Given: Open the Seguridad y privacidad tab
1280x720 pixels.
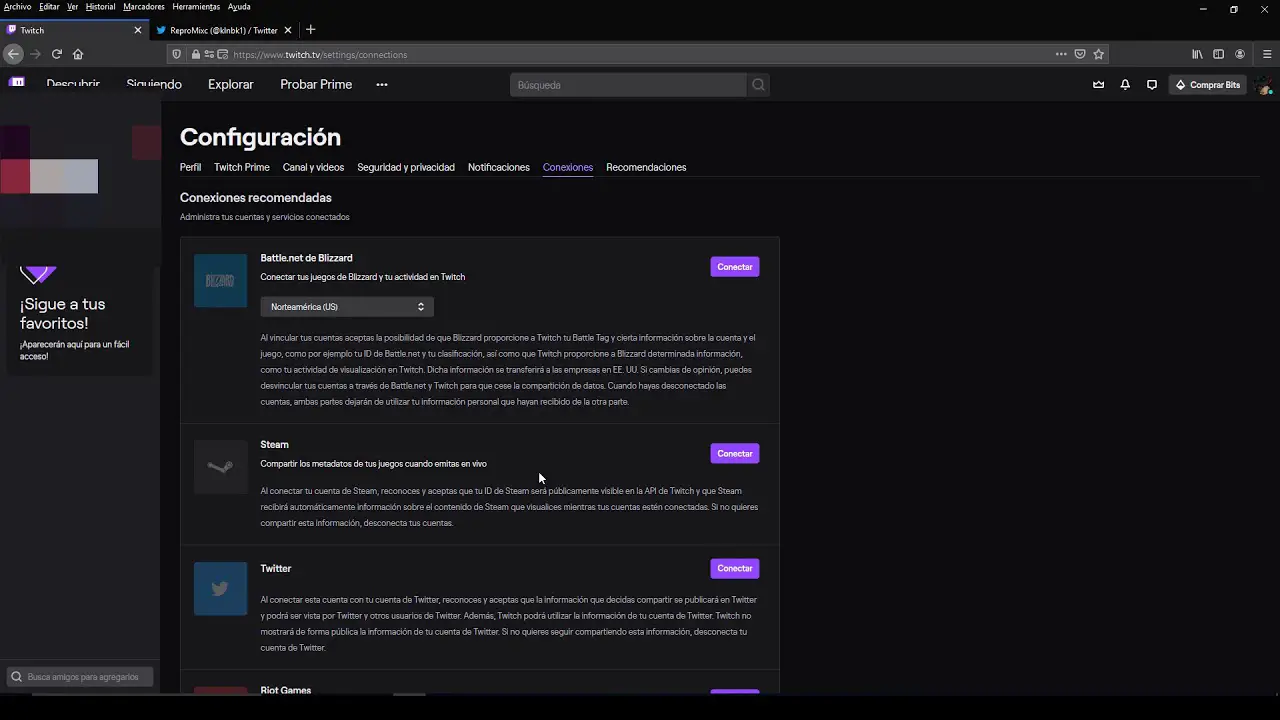Looking at the screenshot, I should pyautogui.click(x=406, y=167).
